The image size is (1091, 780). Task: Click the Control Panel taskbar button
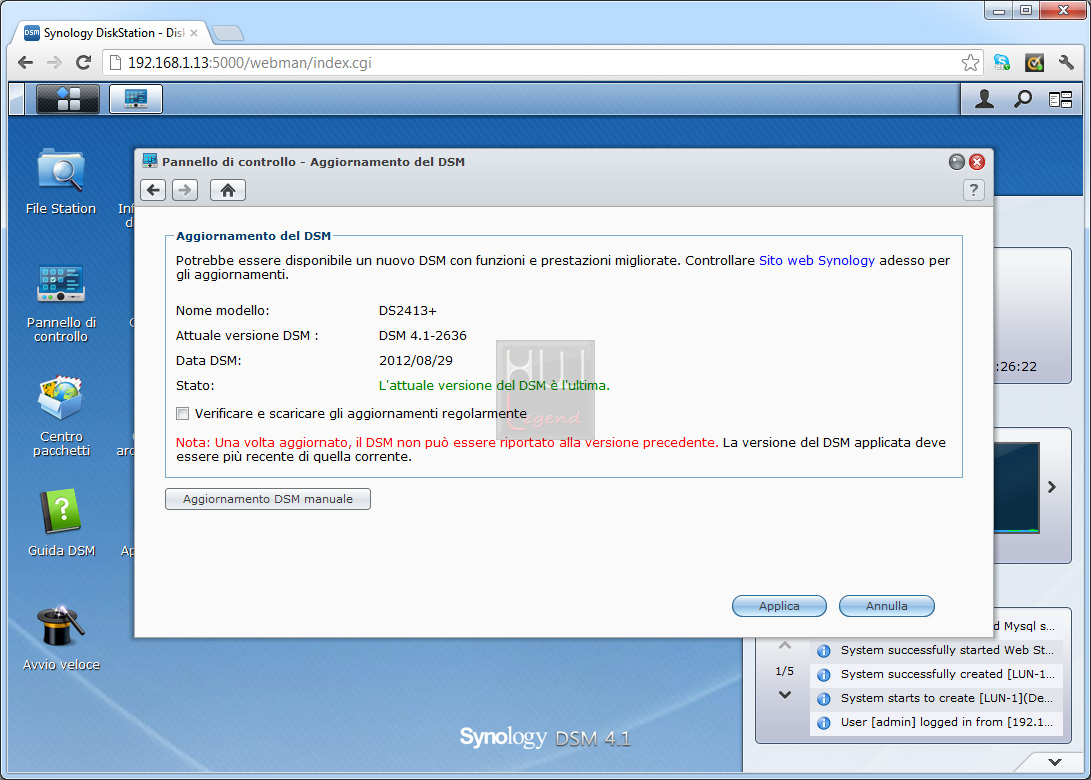pos(136,99)
